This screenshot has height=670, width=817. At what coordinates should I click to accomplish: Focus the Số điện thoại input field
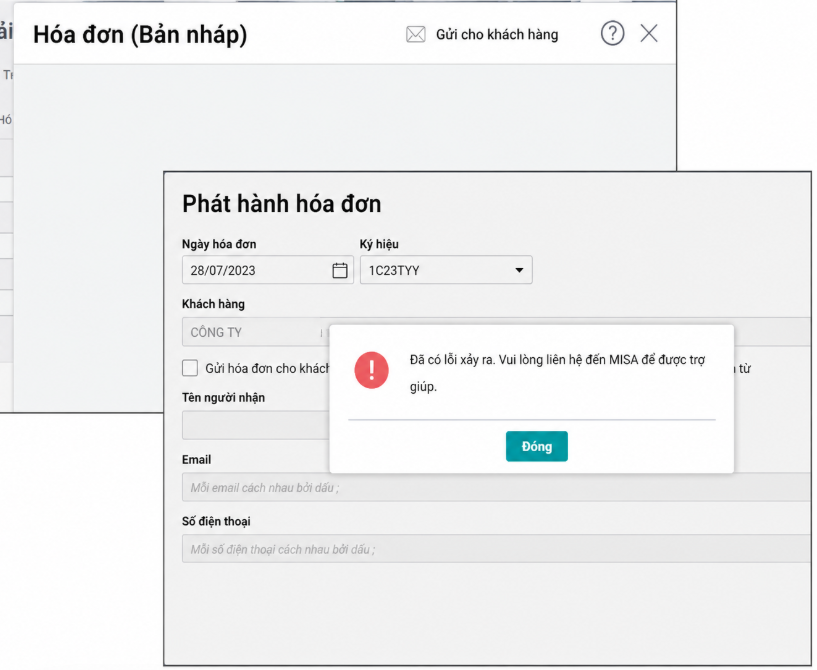pos(497,549)
